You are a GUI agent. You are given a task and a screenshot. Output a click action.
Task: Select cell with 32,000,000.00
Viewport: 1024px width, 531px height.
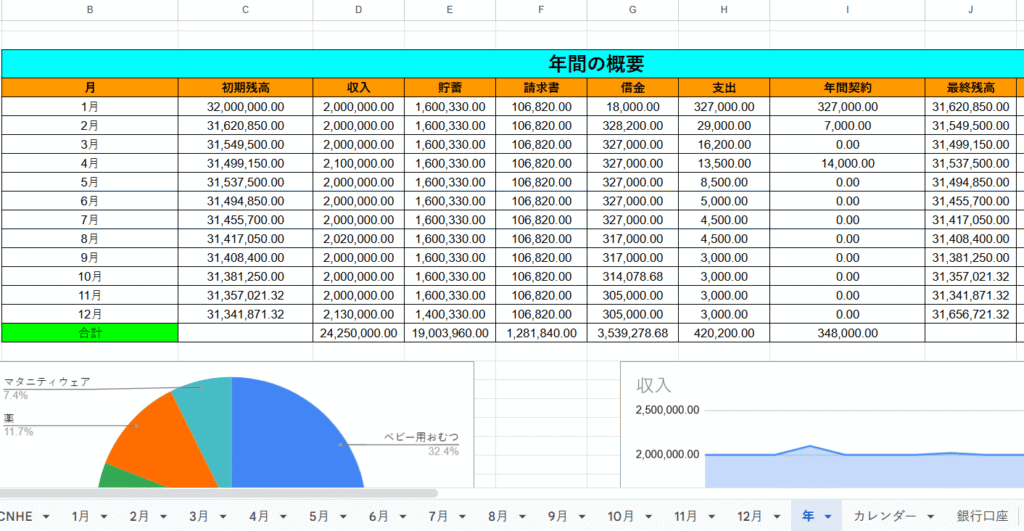(246, 106)
